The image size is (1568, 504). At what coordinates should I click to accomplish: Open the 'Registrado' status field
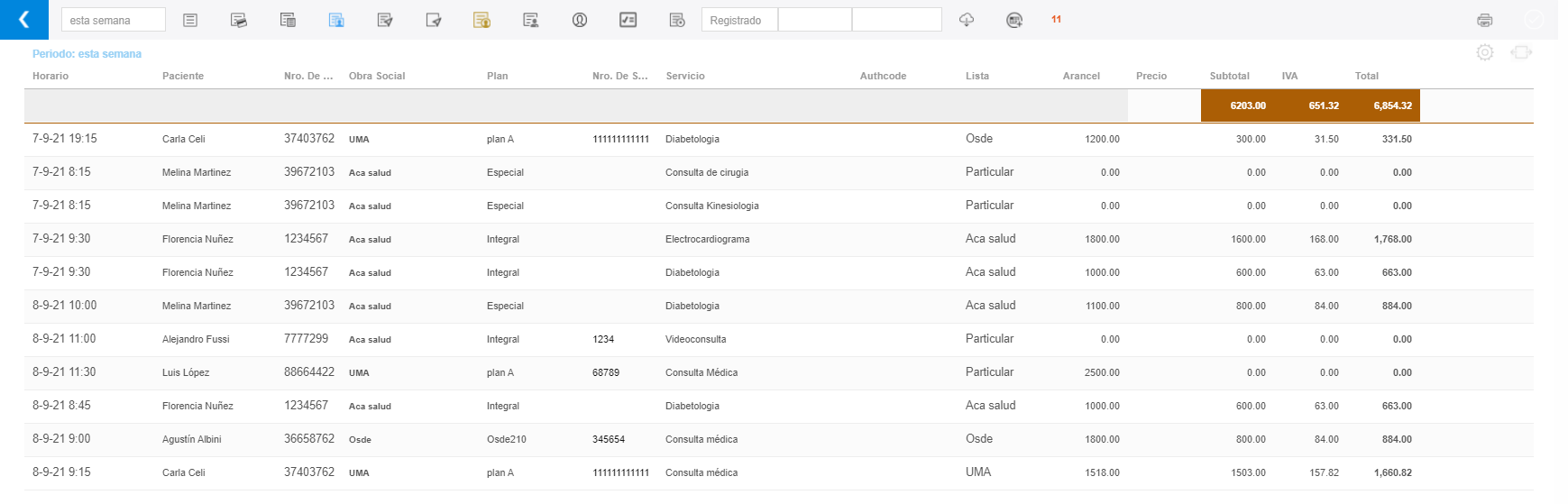pos(739,20)
